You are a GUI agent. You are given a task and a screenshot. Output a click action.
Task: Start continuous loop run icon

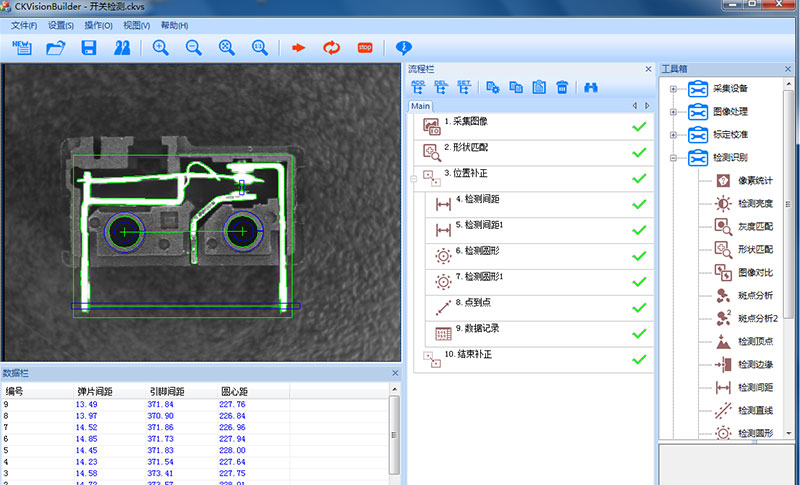[331, 47]
